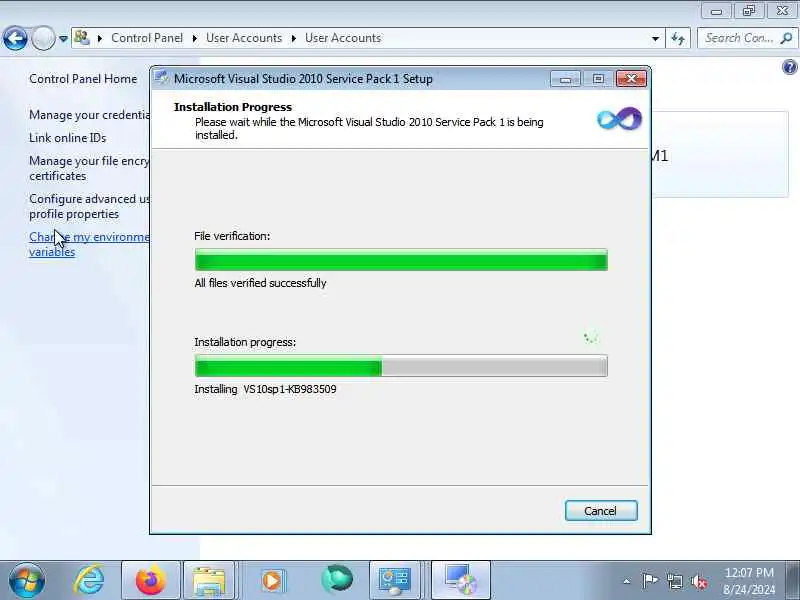Open the Windows Start orb
800x600 pixels.
click(x=27, y=581)
